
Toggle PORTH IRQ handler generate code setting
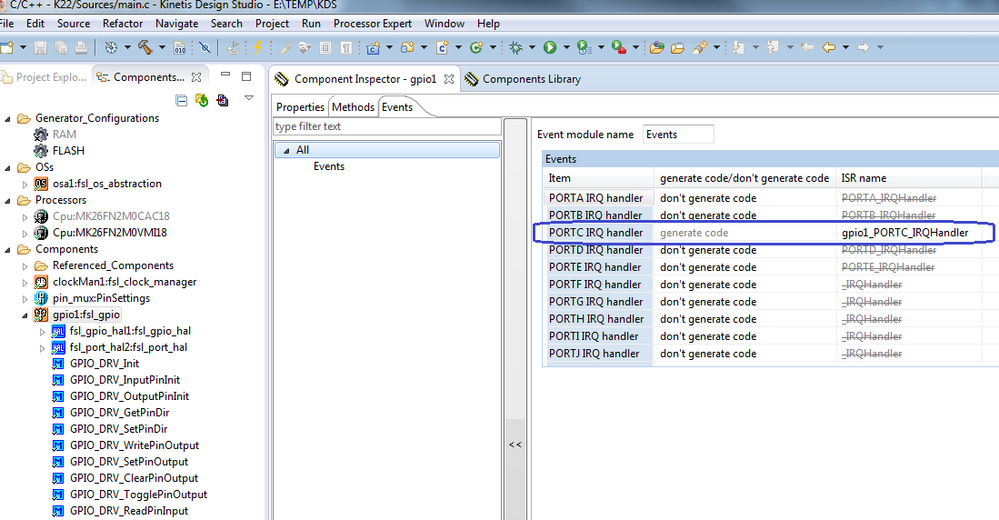[744, 319]
